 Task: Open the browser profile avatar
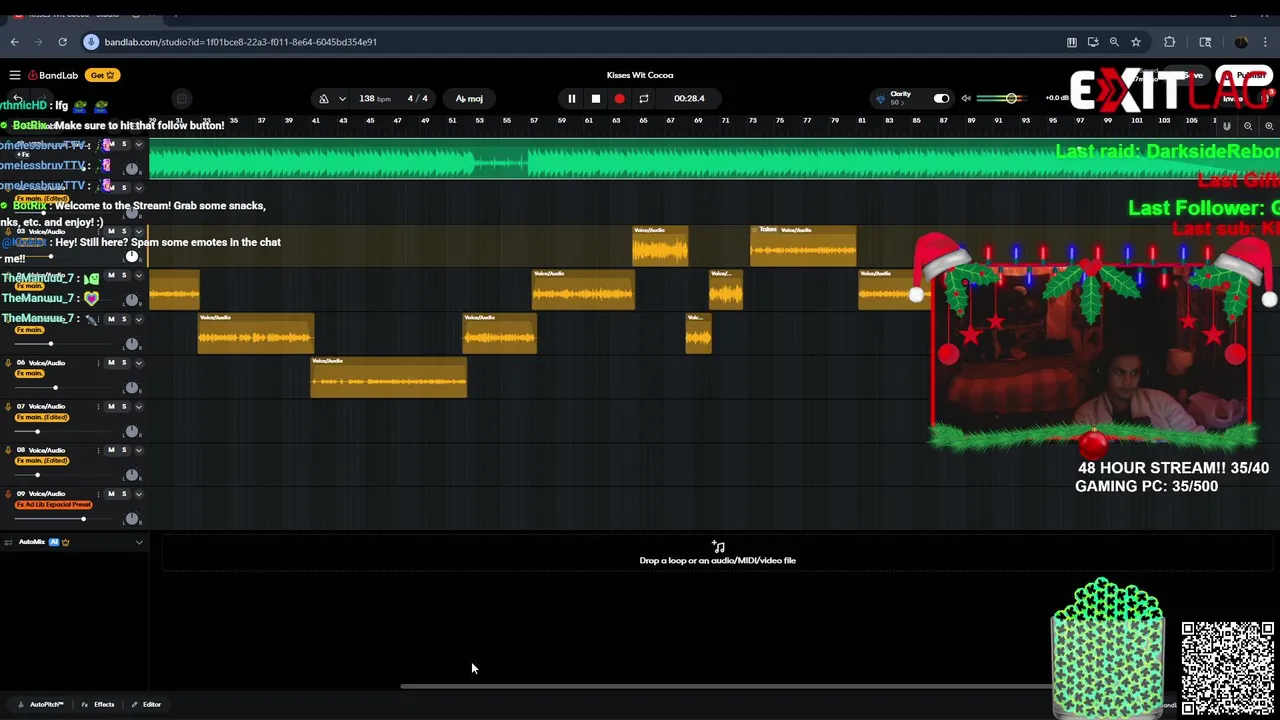[1241, 42]
